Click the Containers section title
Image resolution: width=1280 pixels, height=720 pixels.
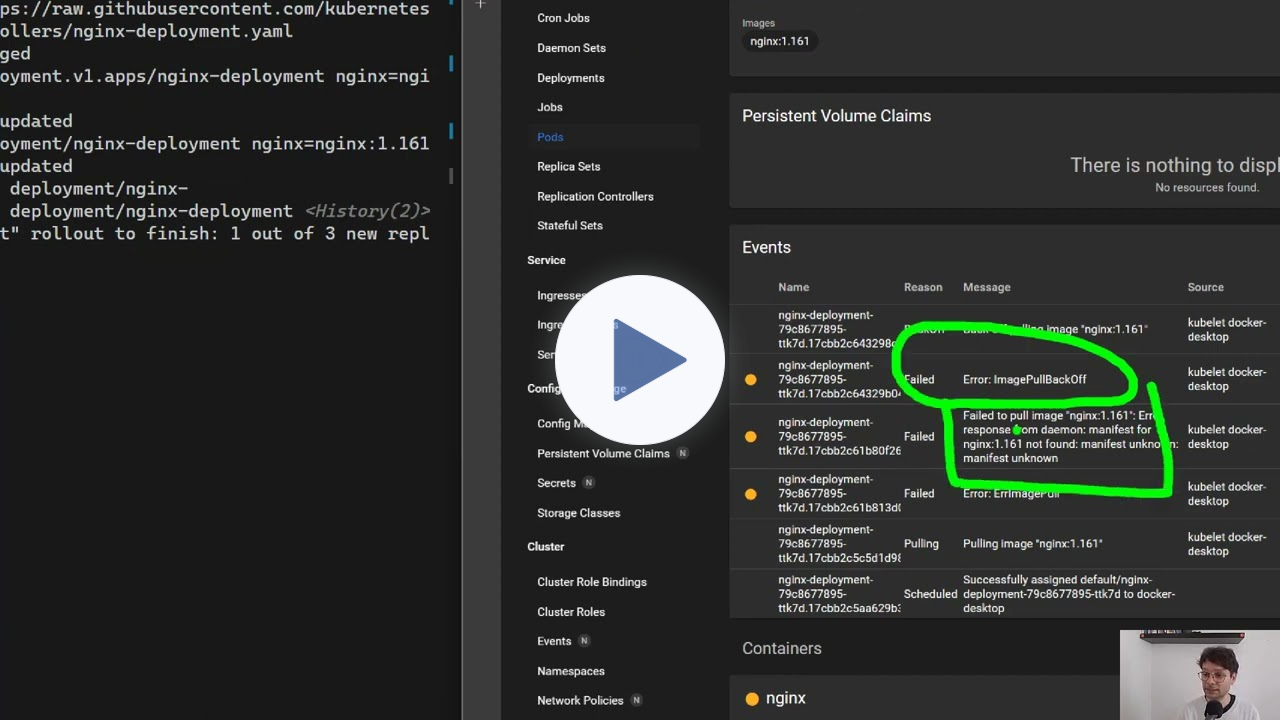point(782,649)
